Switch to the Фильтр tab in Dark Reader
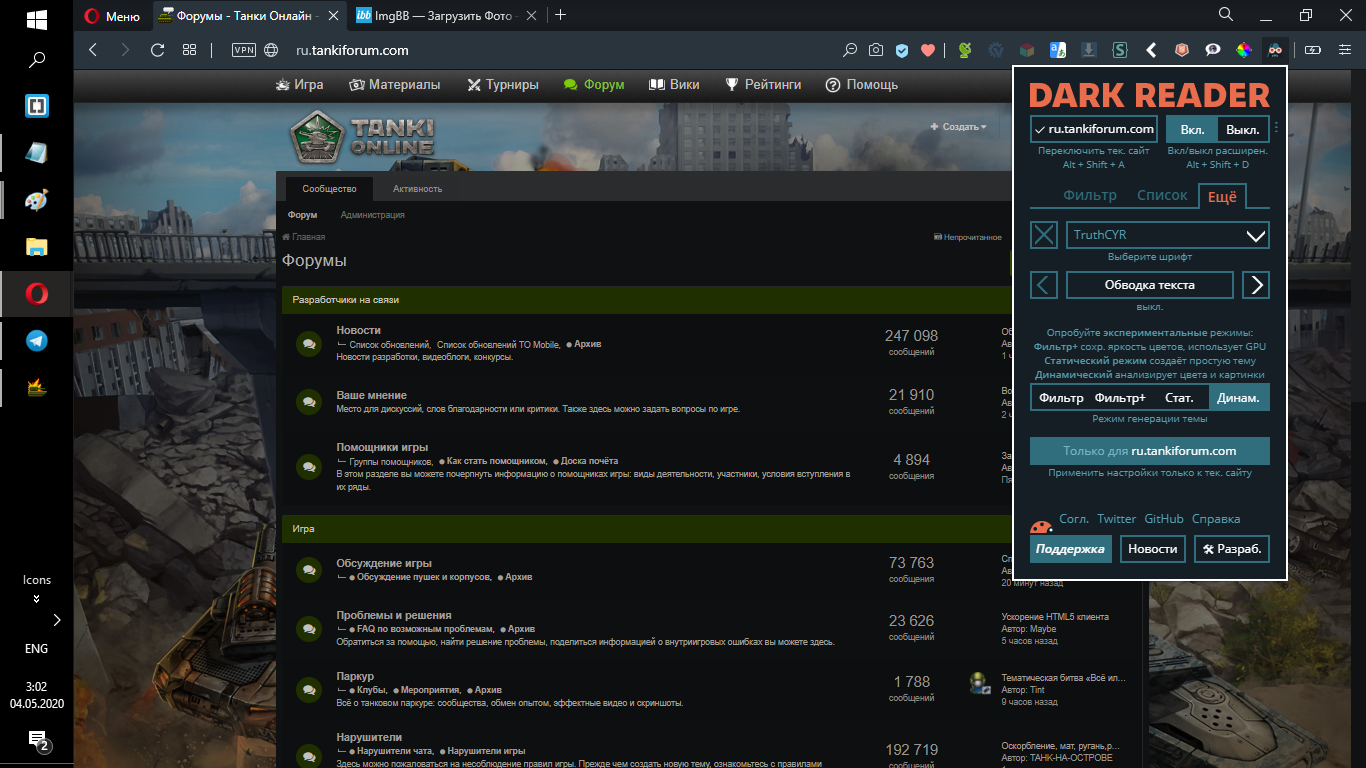The image size is (1366, 768). (x=1090, y=196)
